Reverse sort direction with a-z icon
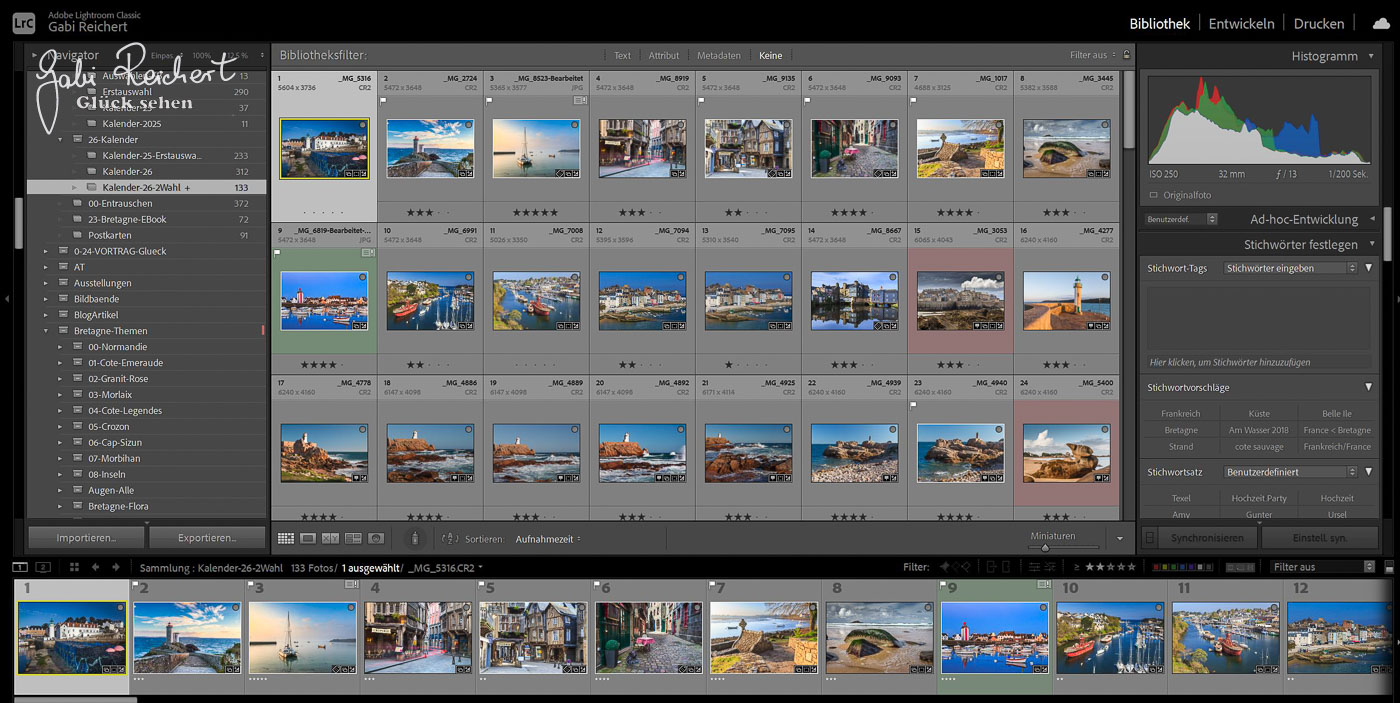 coord(449,538)
